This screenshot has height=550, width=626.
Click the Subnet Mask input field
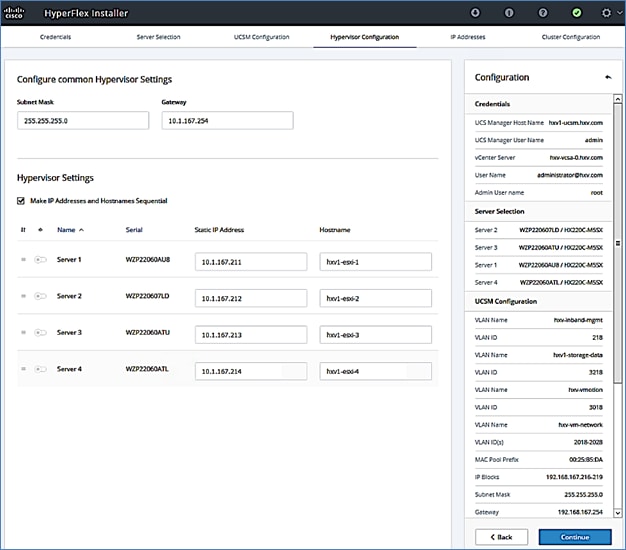click(x=83, y=121)
